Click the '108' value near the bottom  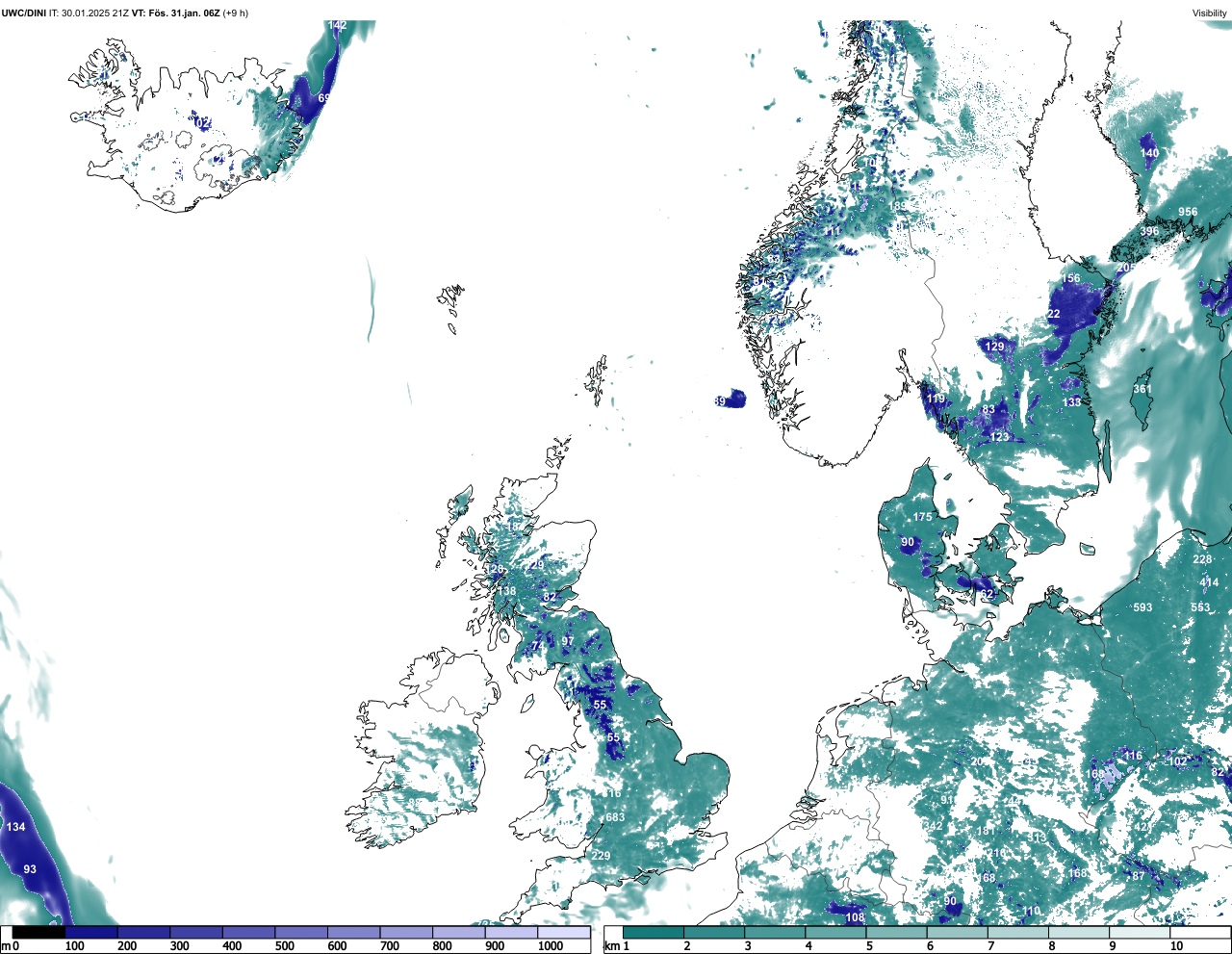(x=855, y=917)
